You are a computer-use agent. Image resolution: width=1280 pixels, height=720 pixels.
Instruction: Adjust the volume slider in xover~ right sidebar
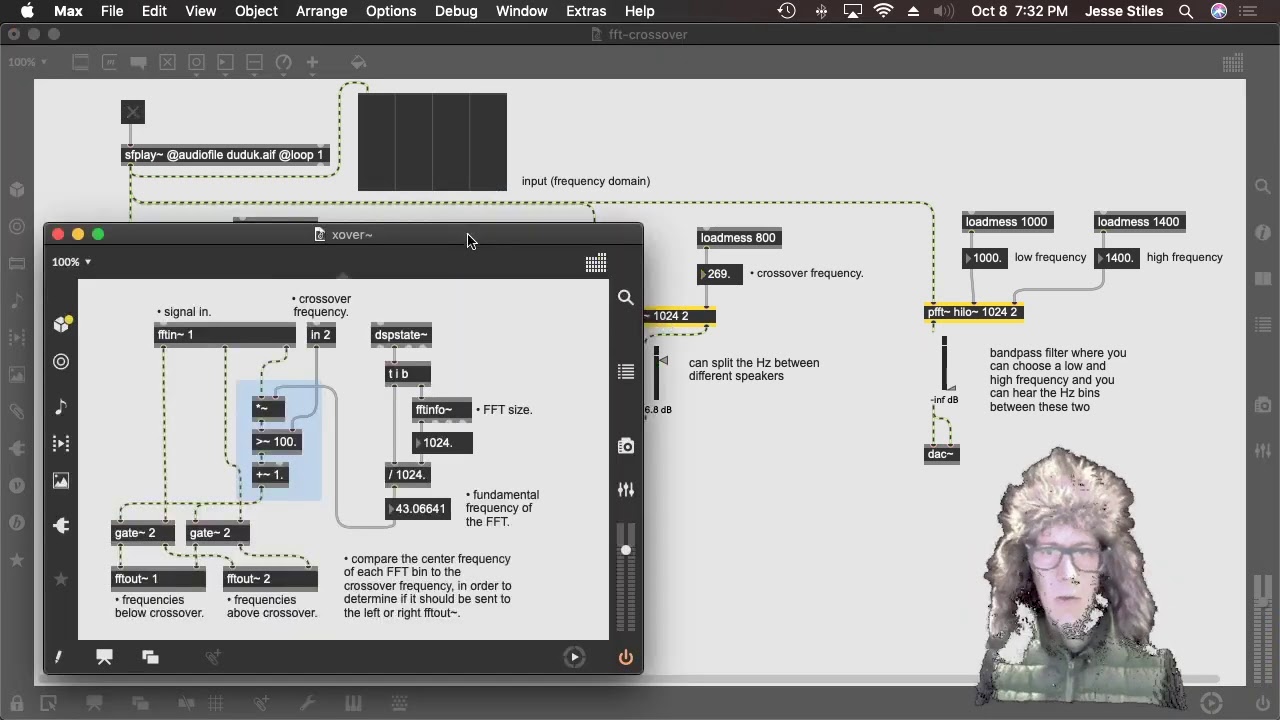(x=626, y=576)
